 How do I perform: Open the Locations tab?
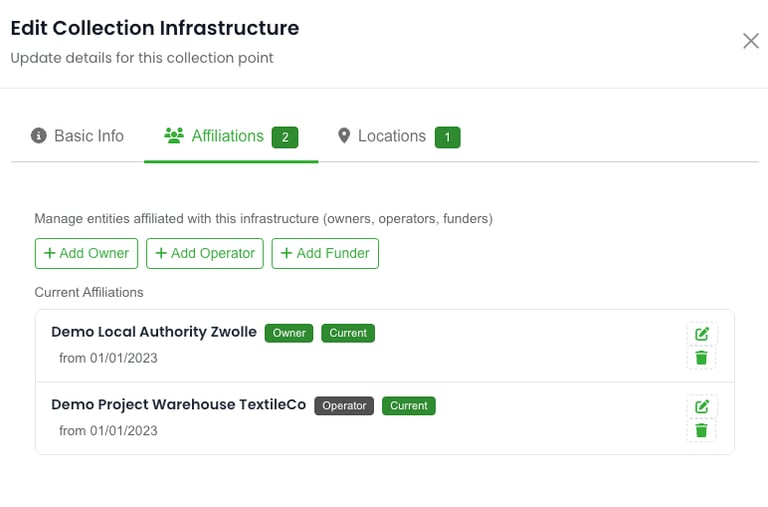[392, 136]
